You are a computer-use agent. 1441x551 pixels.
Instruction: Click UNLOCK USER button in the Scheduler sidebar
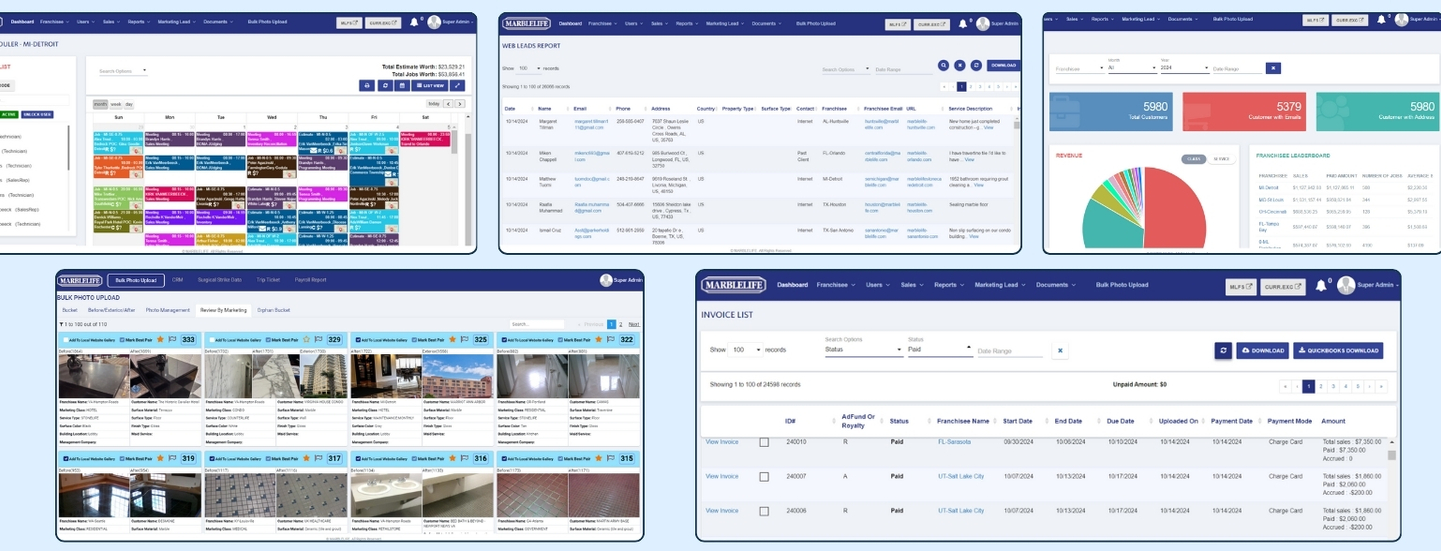point(37,114)
